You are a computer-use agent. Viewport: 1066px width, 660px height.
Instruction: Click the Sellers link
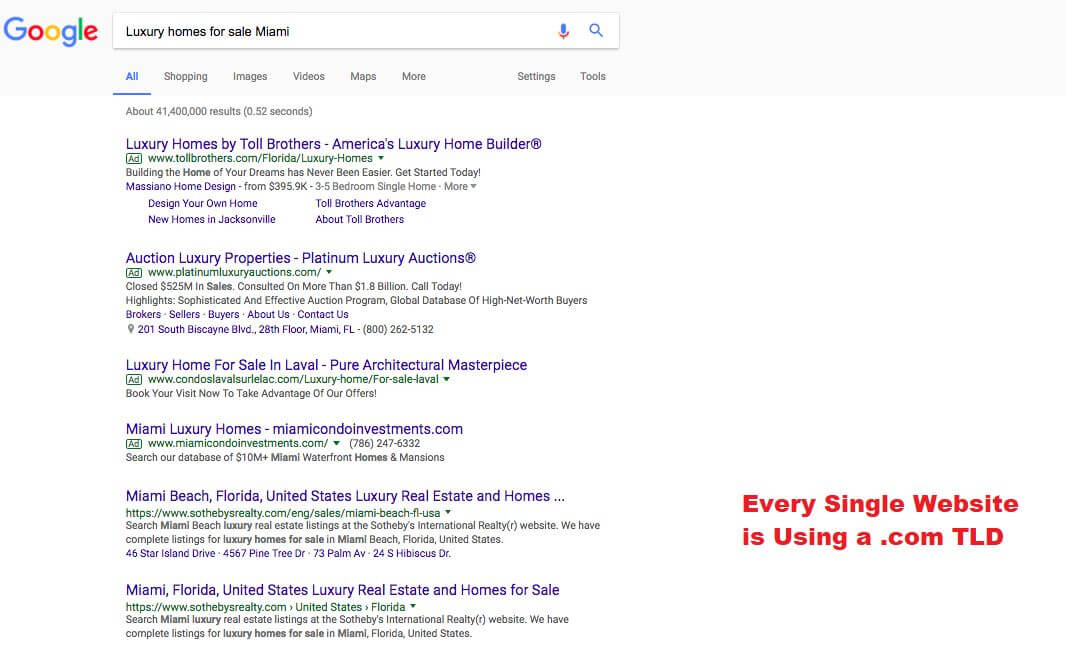point(184,315)
